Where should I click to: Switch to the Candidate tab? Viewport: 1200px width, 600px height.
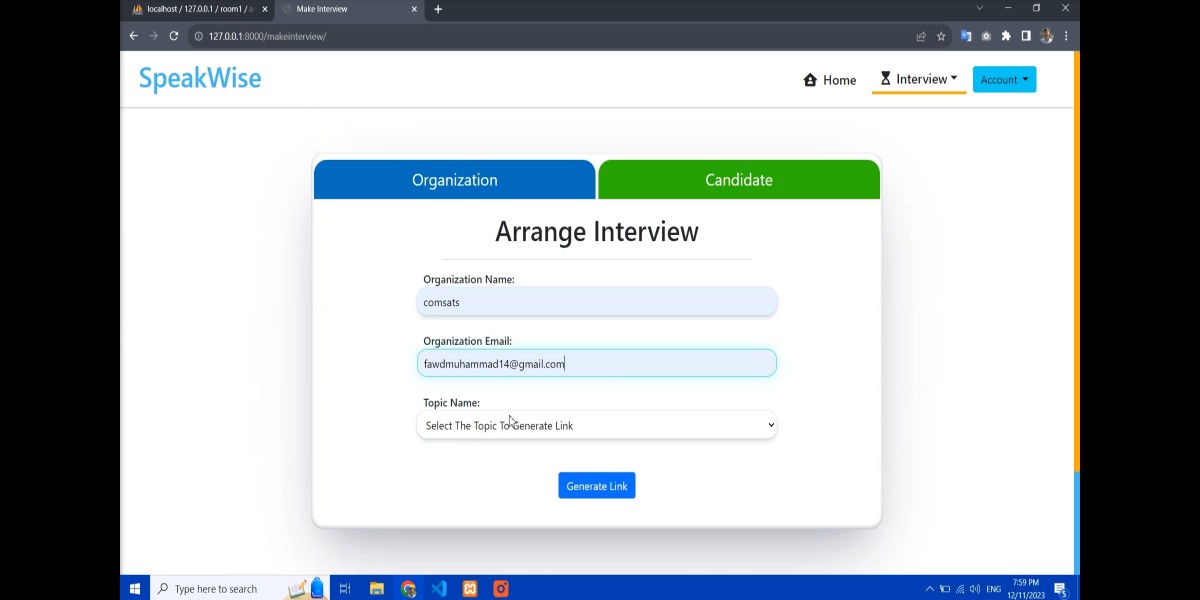click(x=739, y=179)
